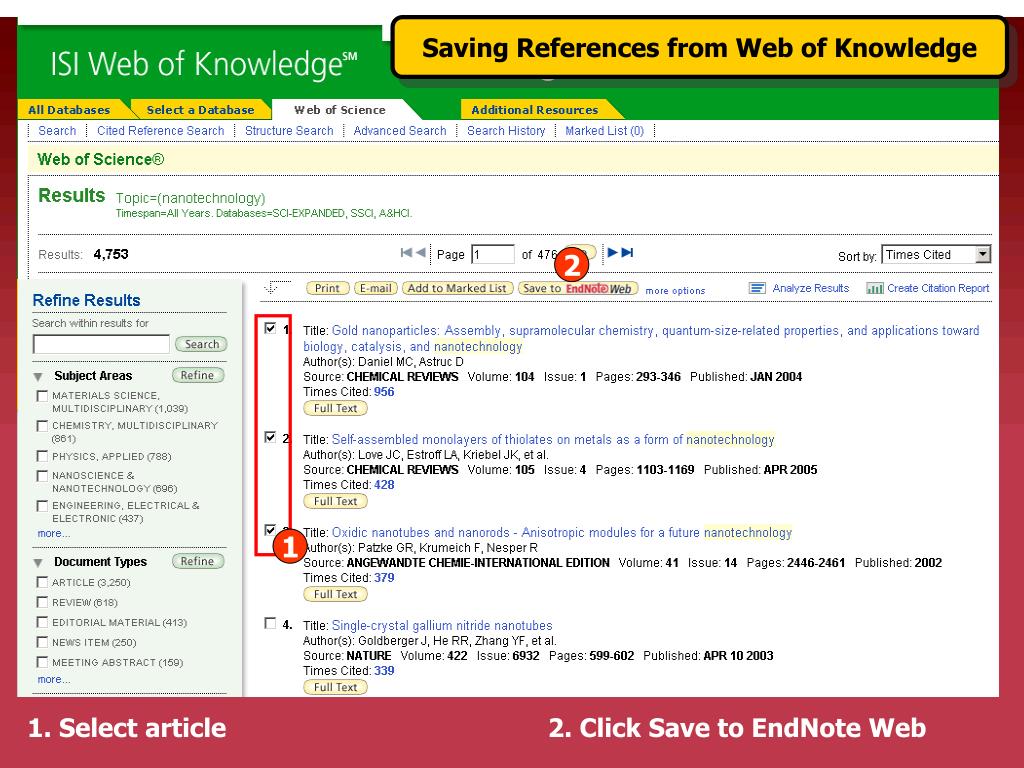
Task: Click Refine button for Subject Areas
Action: (x=198, y=375)
